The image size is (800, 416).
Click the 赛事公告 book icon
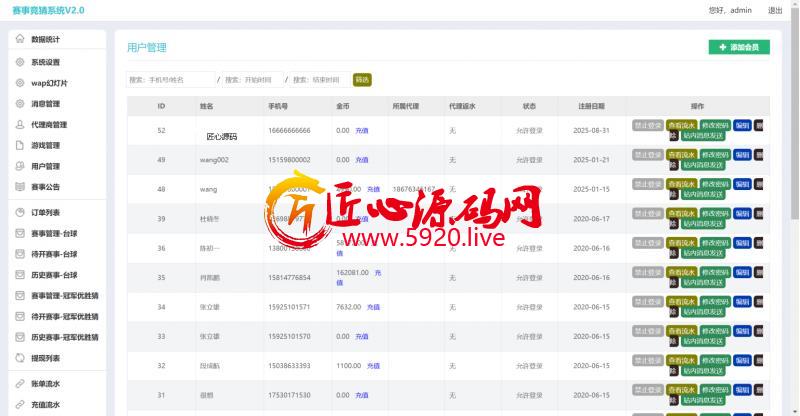20,187
